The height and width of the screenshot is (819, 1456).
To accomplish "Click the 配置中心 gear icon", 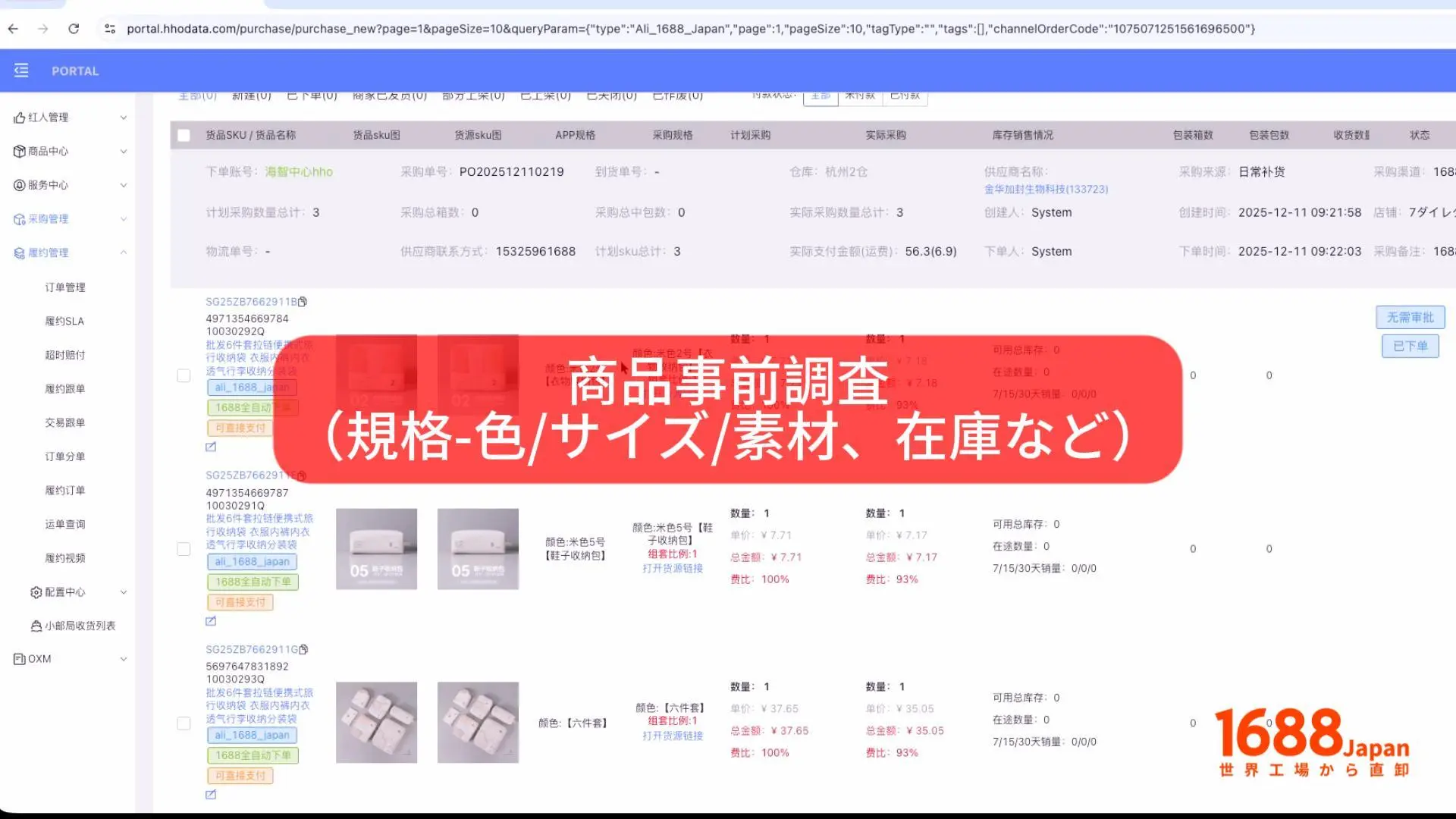I will [x=35, y=592].
